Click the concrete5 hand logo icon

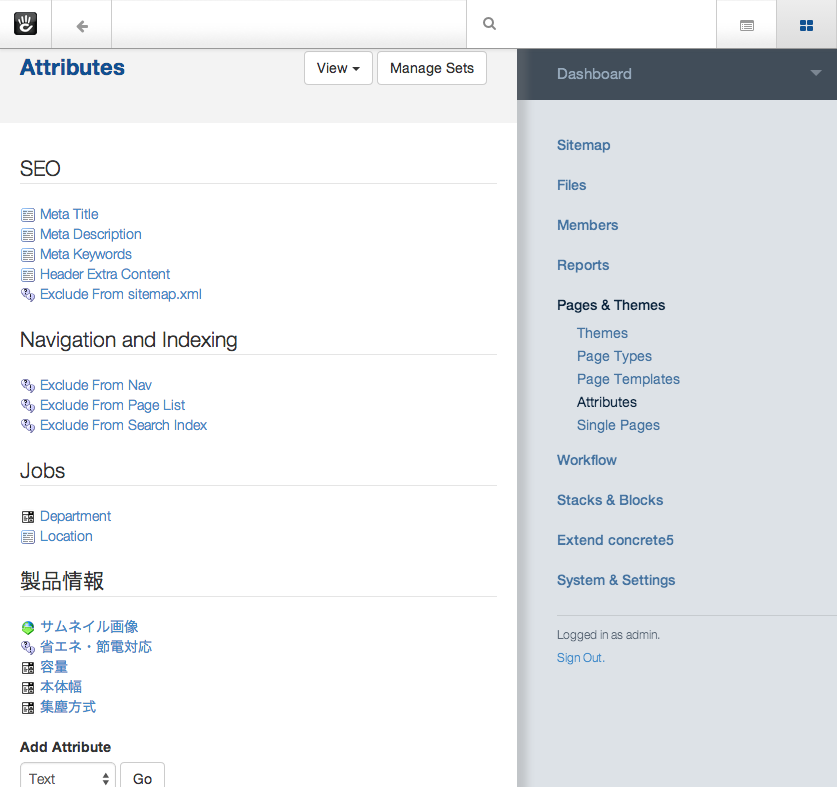point(25,24)
